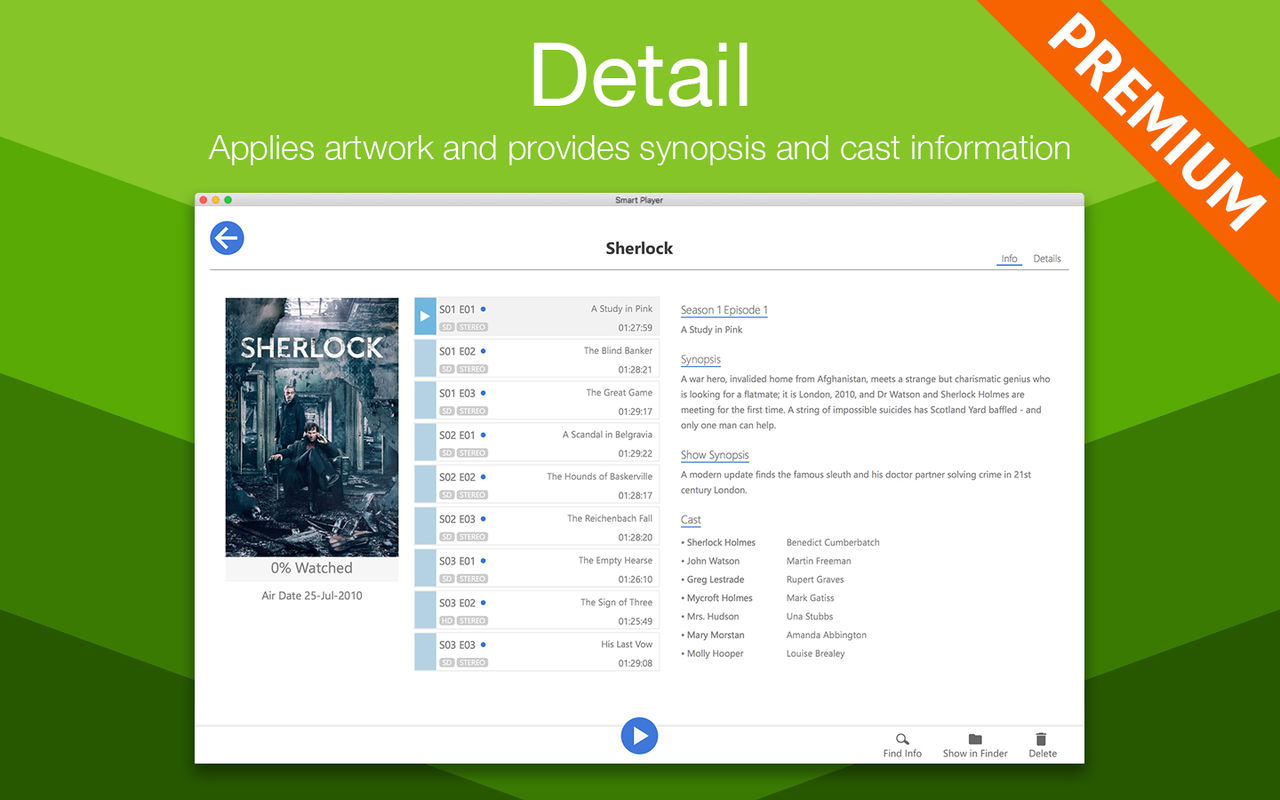Select episode His Last Vow
Image resolution: width=1280 pixels, height=800 pixels.
[537, 652]
